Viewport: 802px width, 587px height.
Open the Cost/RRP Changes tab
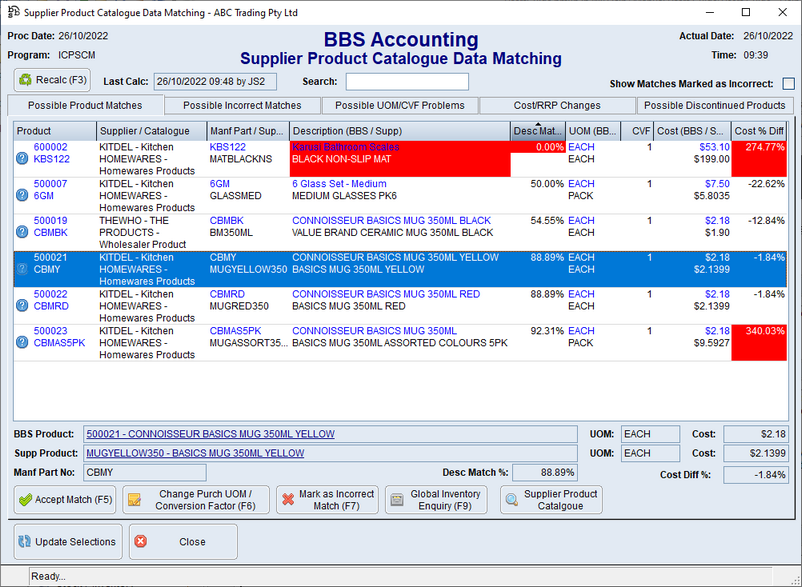click(x=558, y=105)
